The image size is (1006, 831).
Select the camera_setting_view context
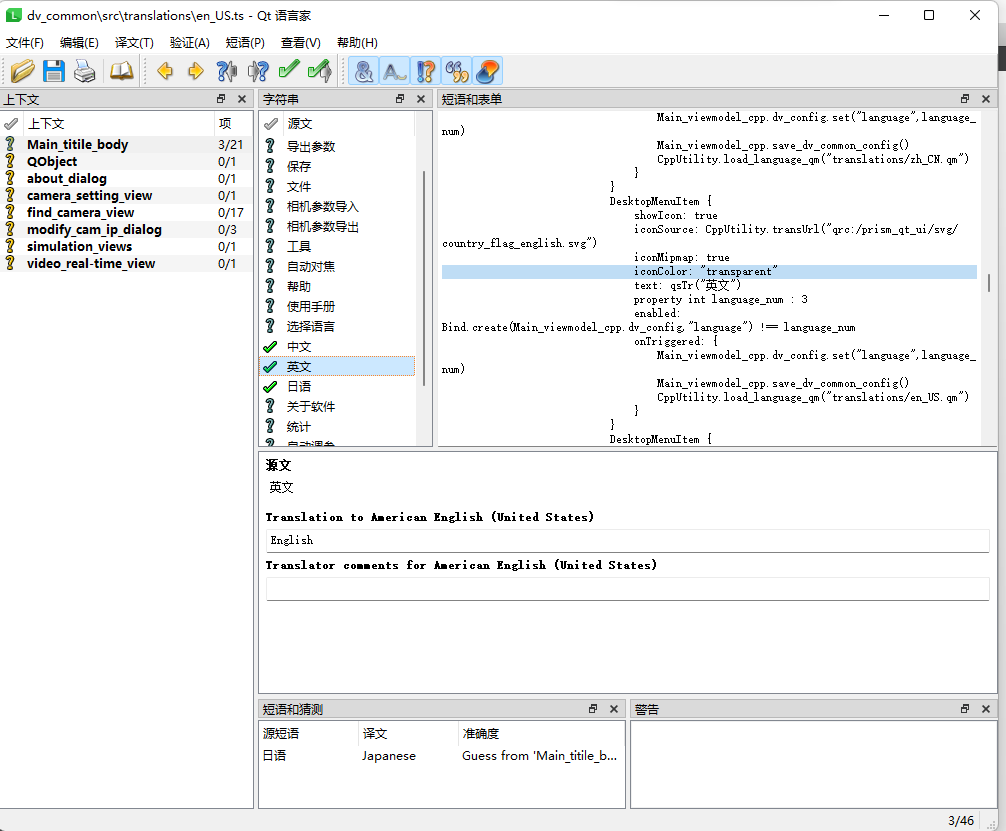coord(92,195)
